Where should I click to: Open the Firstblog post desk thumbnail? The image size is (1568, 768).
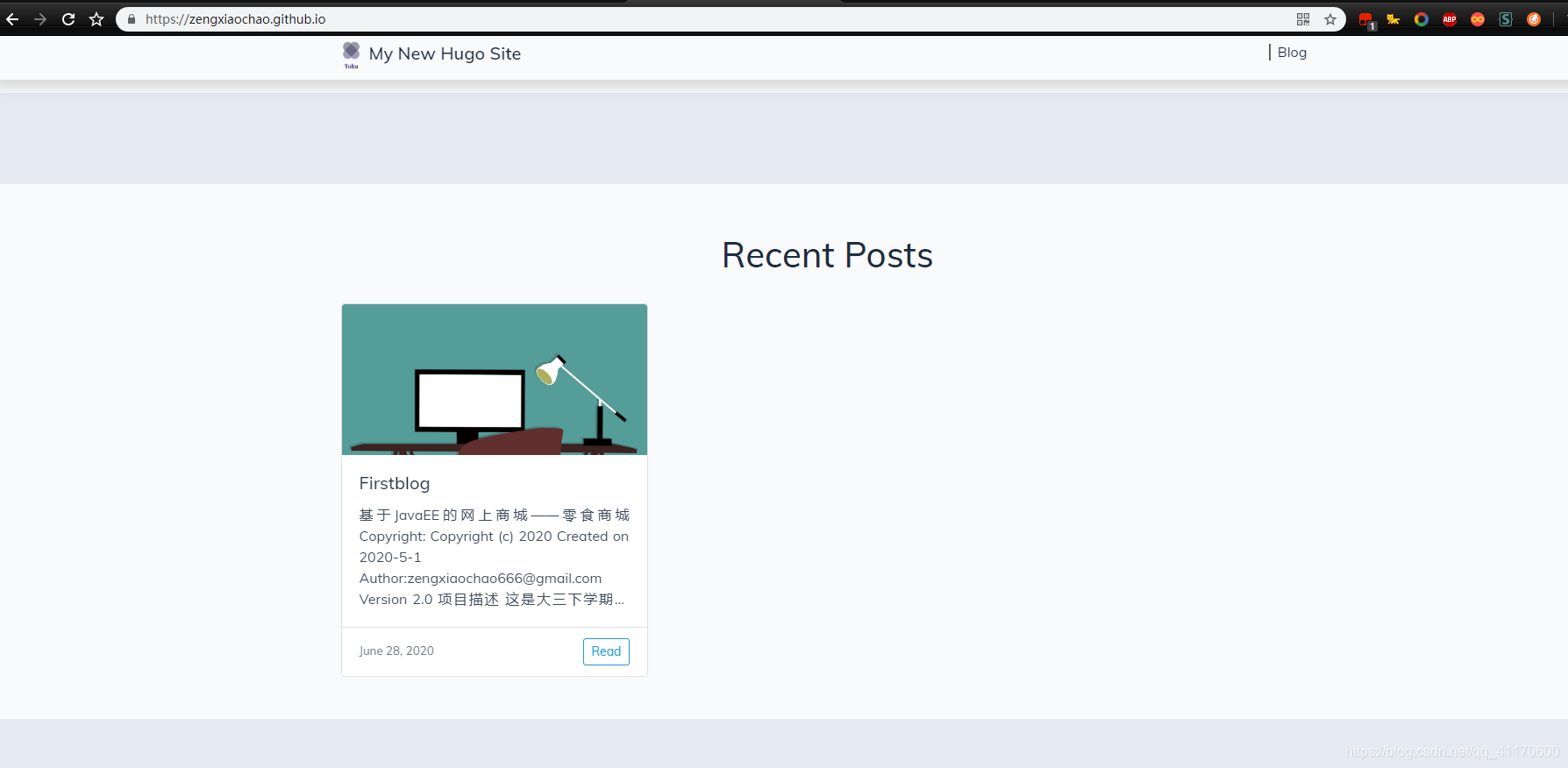point(495,380)
